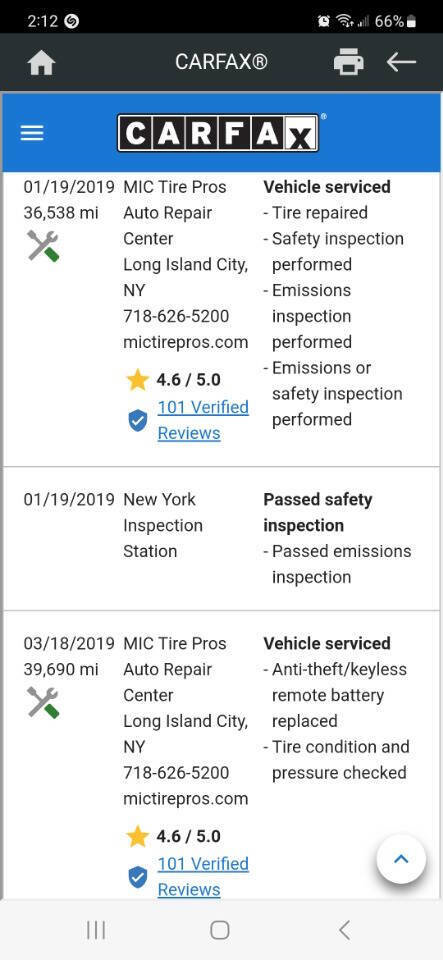Tap the scroll-to-top chevron button
The width and height of the screenshot is (443, 960).
pos(401,859)
